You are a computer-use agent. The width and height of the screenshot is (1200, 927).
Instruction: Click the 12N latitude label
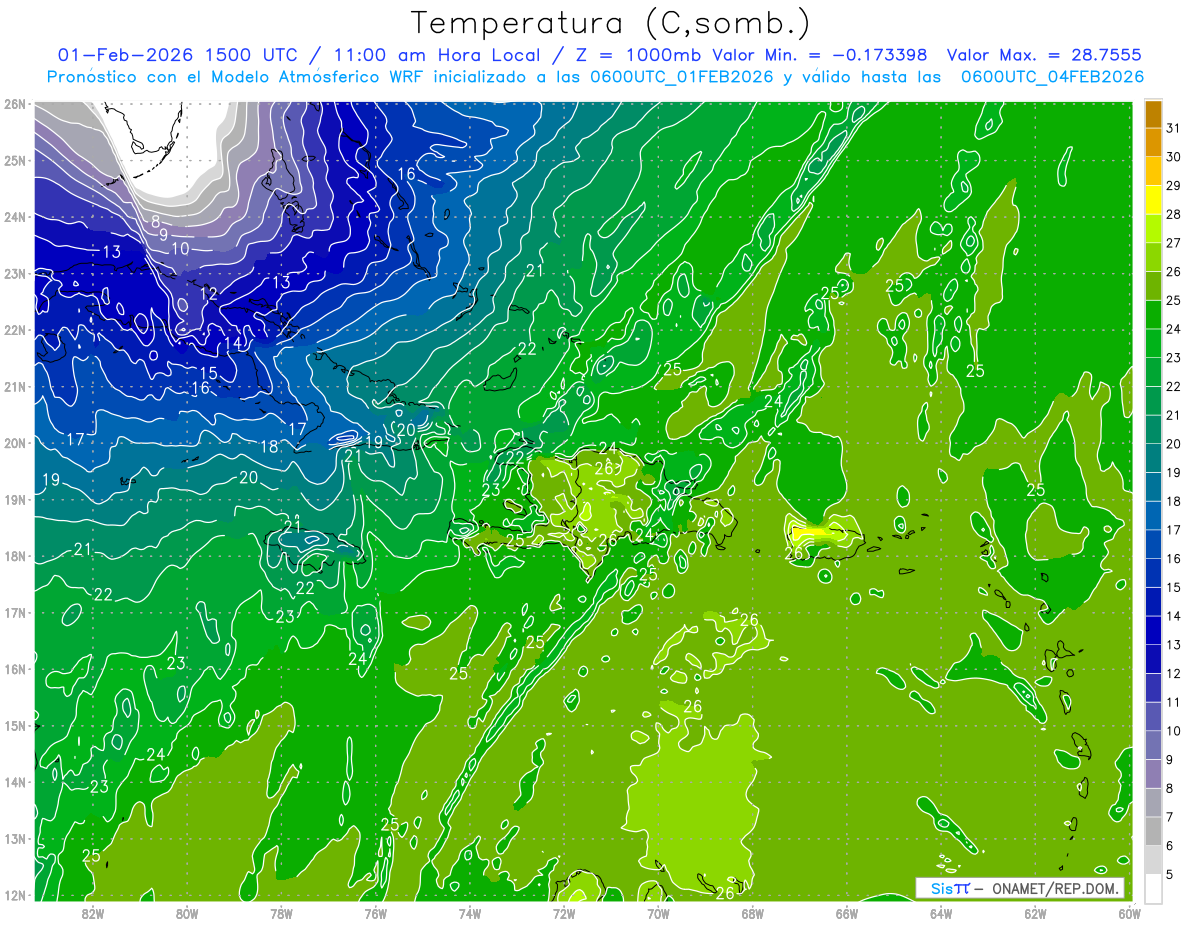14,895
